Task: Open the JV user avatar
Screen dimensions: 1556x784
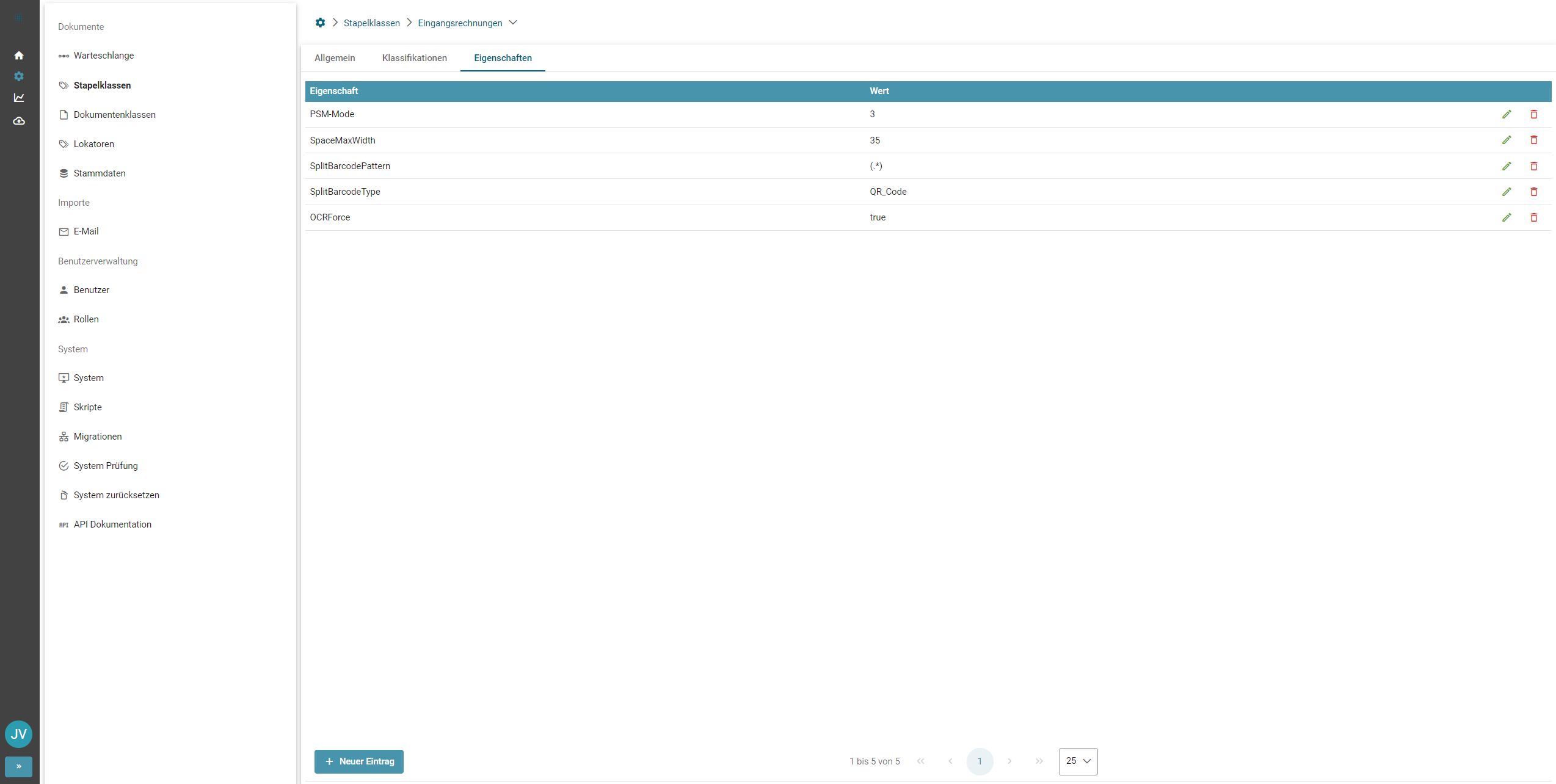Action: [18, 734]
